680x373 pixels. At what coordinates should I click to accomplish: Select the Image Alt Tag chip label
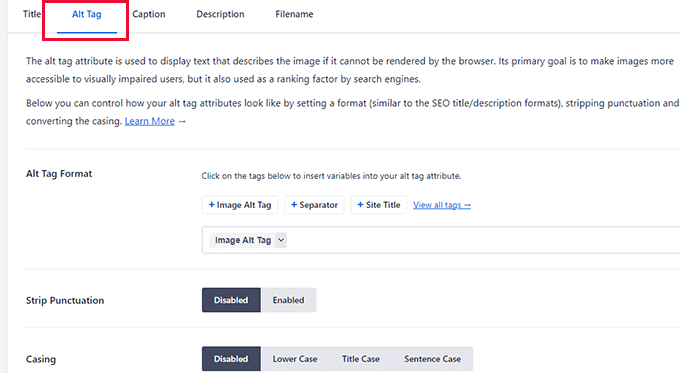(243, 240)
